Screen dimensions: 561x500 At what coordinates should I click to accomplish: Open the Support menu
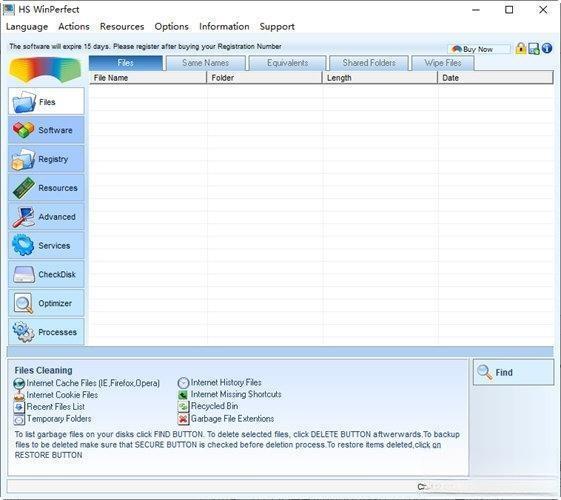click(277, 27)
